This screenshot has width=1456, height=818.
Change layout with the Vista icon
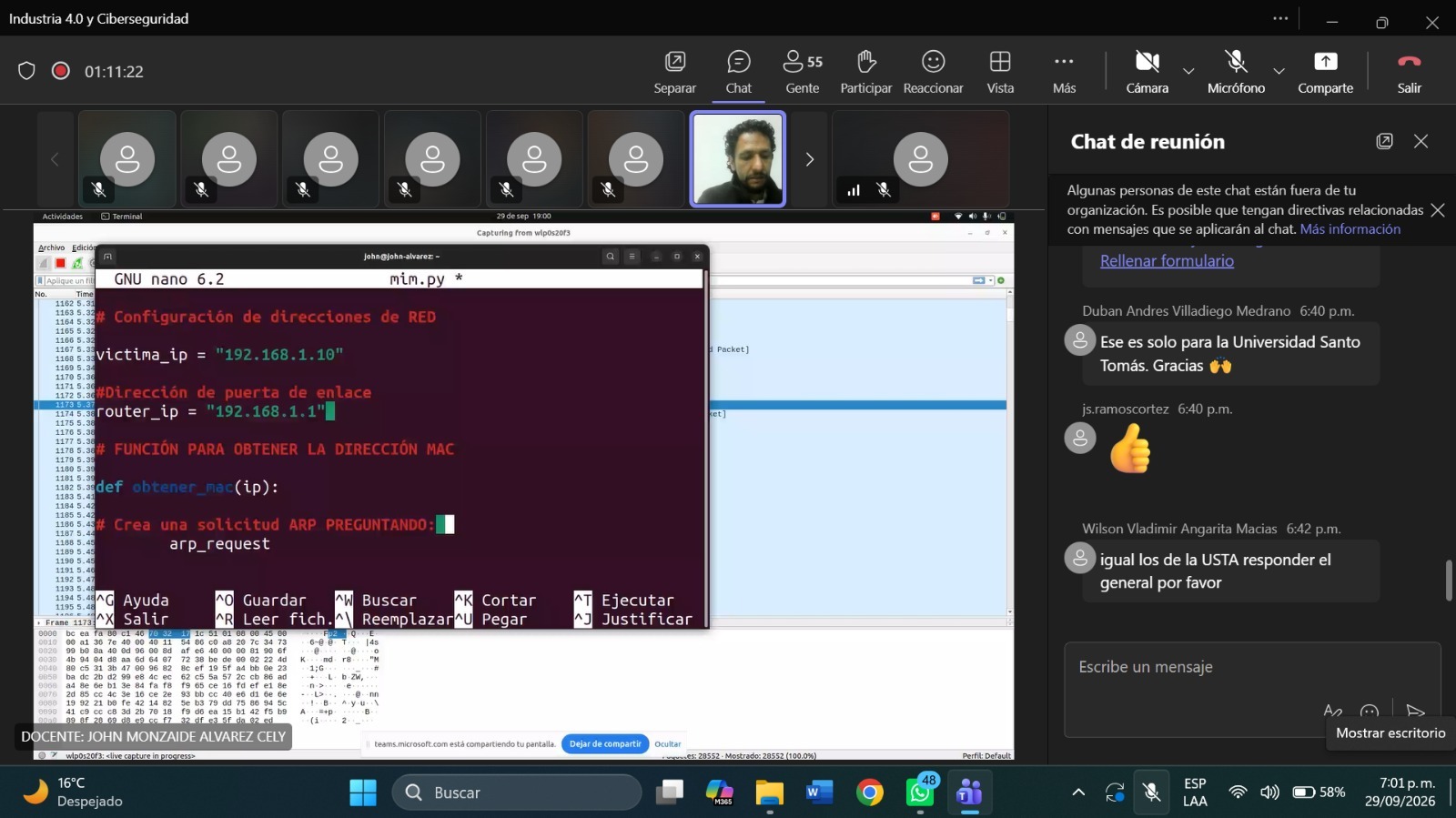click(x=1000, y=72)
